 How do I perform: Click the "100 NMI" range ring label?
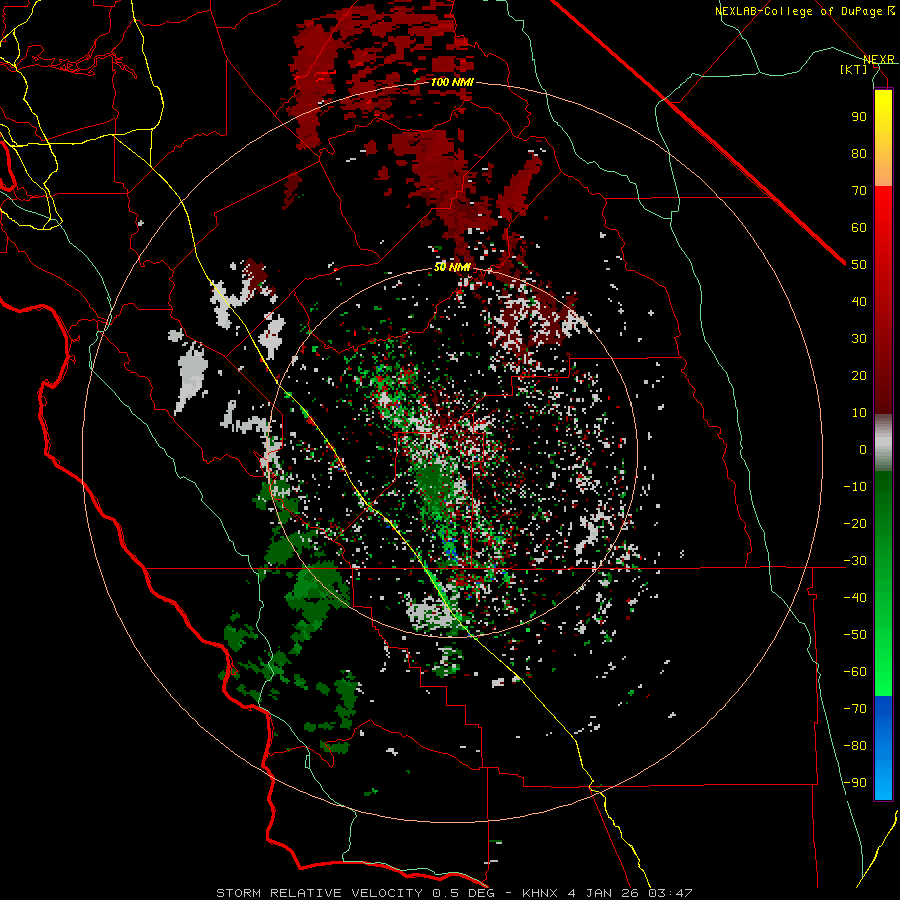pos(452,83)
